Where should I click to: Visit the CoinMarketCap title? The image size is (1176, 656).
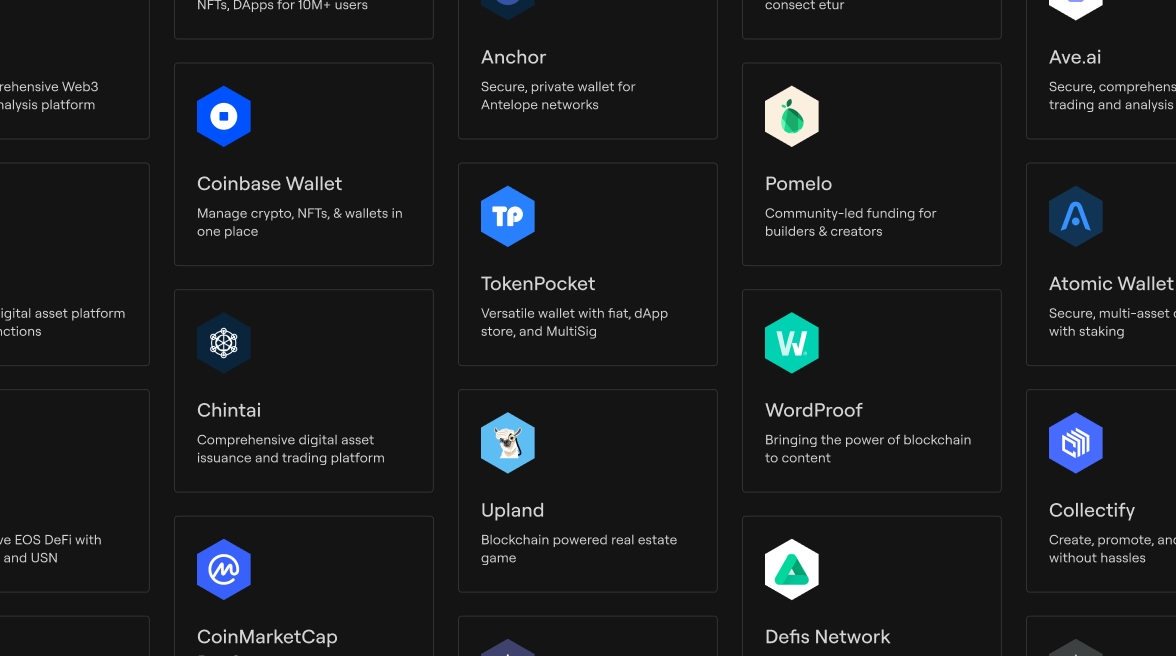[x=267, y=637]
